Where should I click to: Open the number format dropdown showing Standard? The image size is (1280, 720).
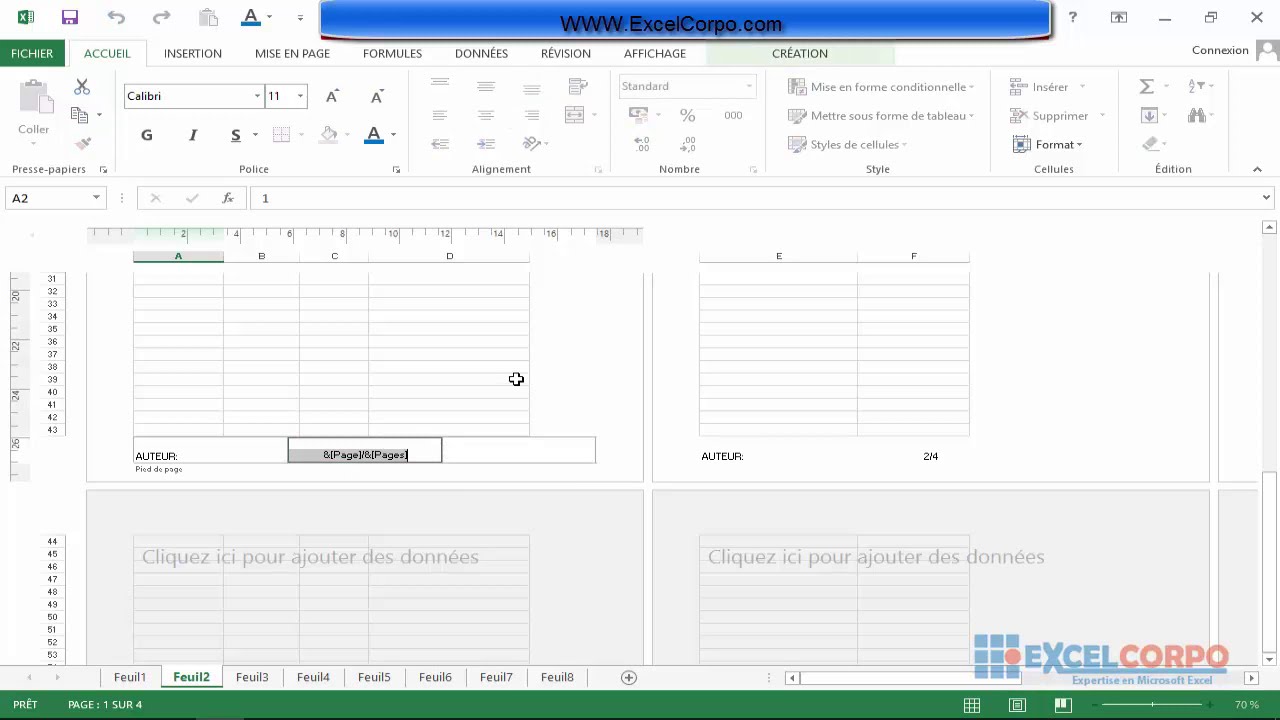pos(749,86)
